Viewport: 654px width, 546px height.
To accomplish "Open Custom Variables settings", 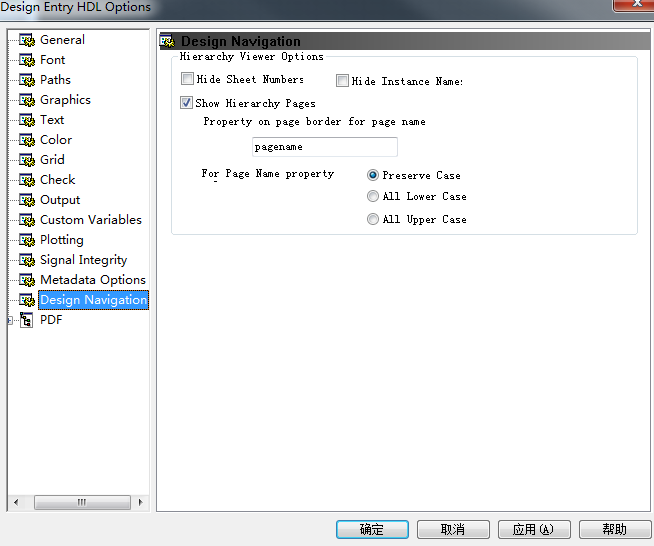I will pos(91,220).
